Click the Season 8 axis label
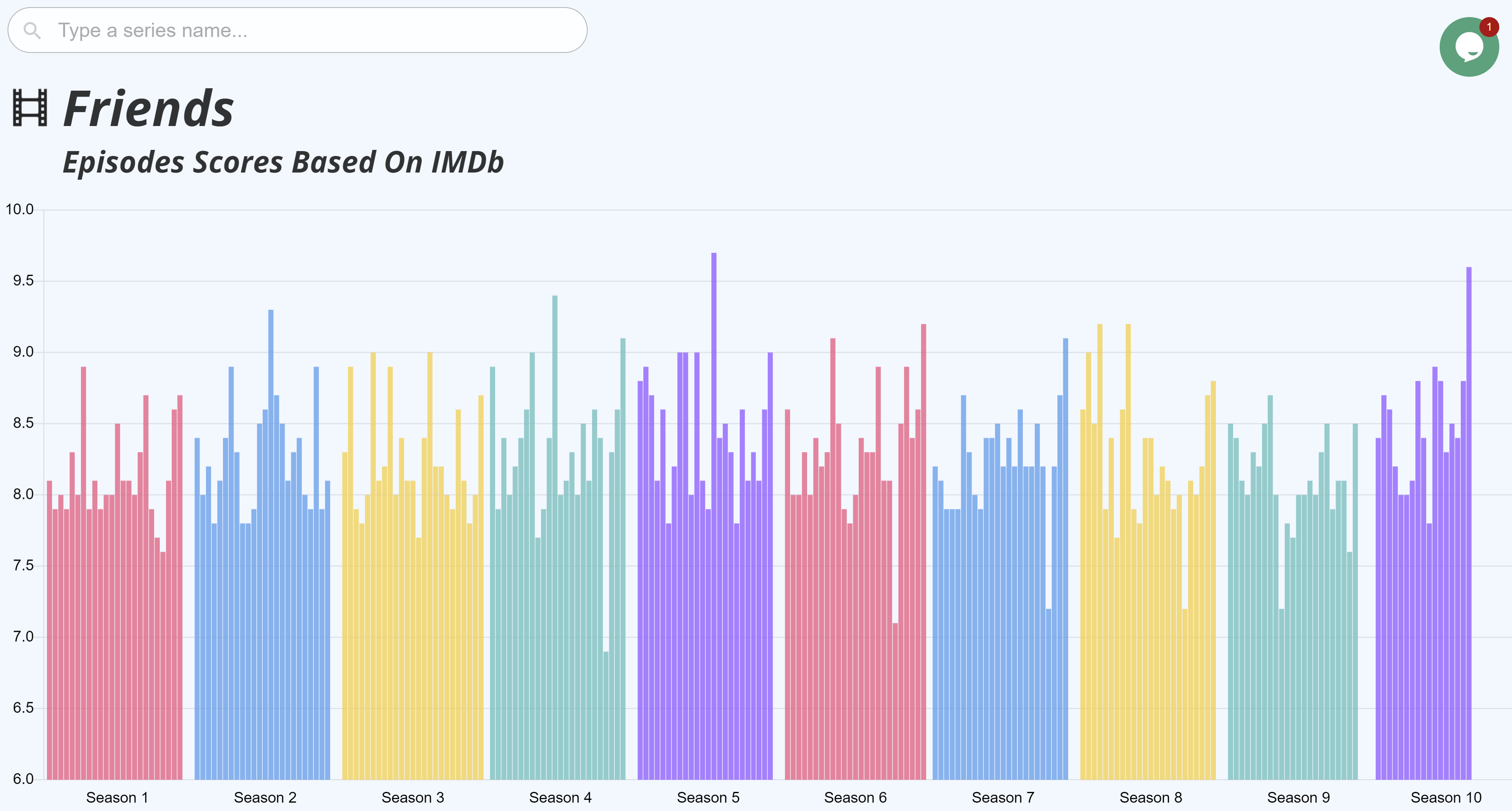 pos(1150,797)
